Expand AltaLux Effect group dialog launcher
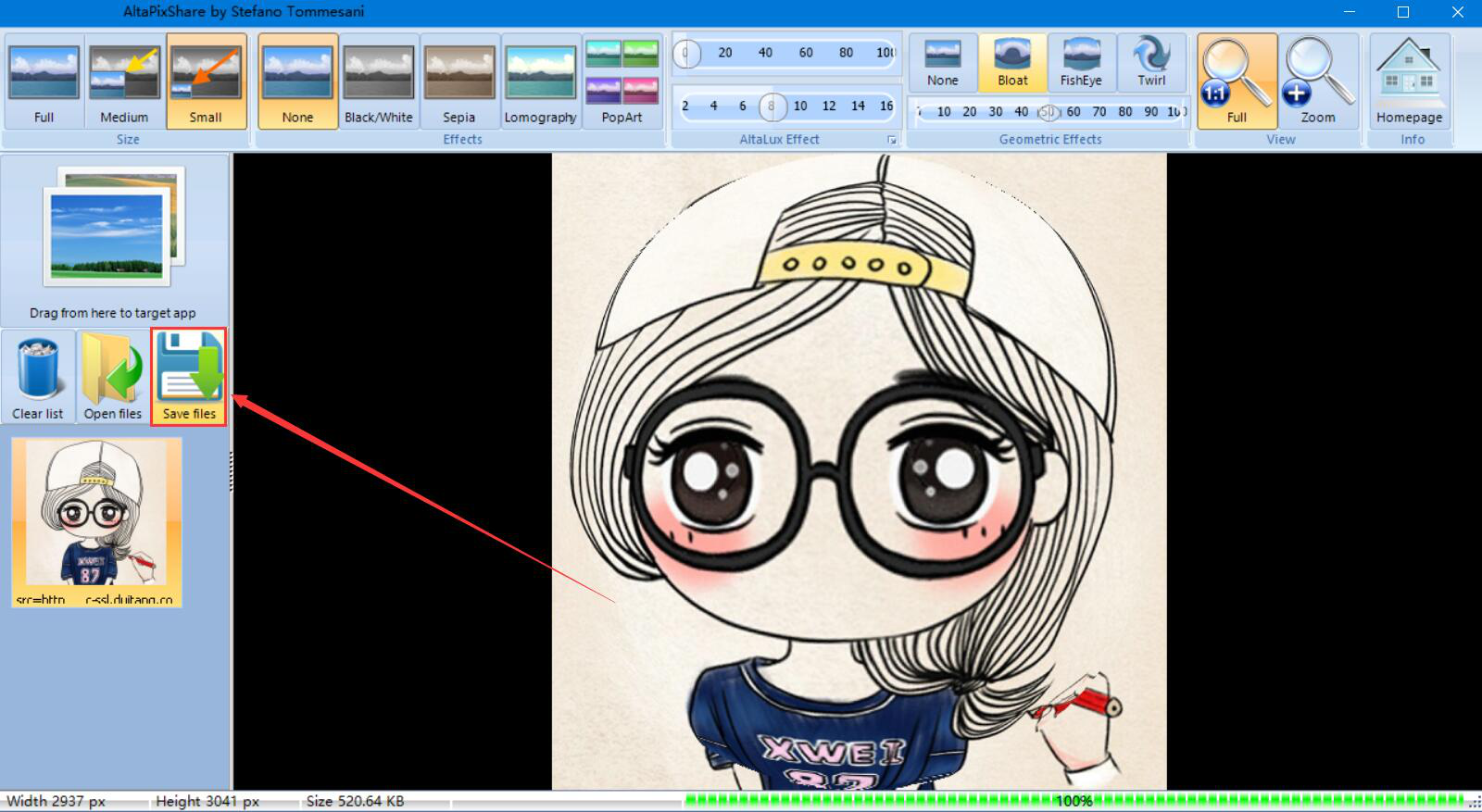This screenshot has width=1482, height=812. click(892, 140)
